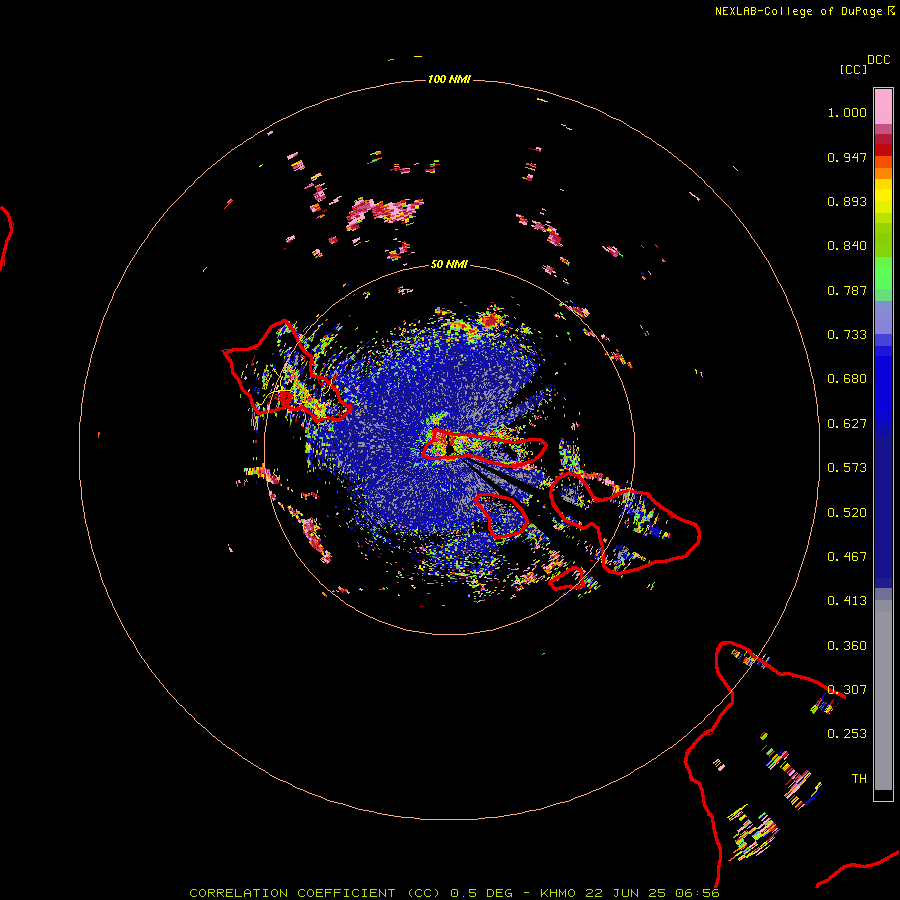Click the [CC] legend unit label

[854, 69]
